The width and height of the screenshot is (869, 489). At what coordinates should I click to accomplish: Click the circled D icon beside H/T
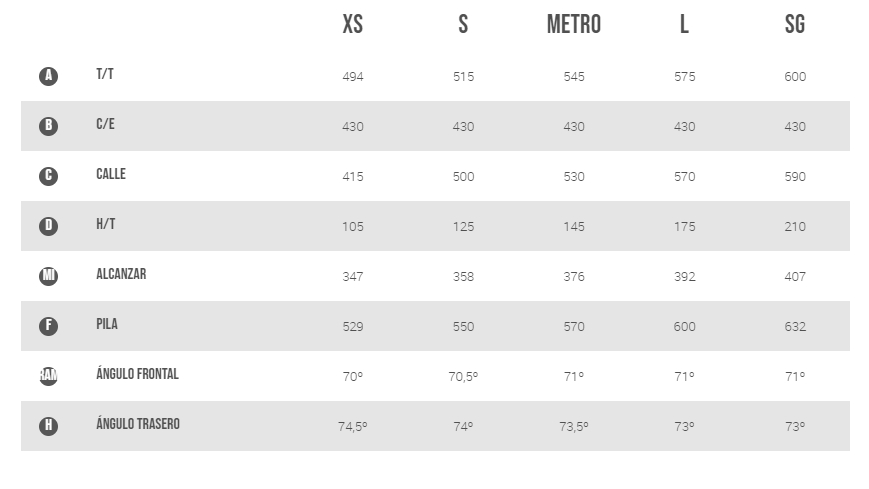coord(48,226)
